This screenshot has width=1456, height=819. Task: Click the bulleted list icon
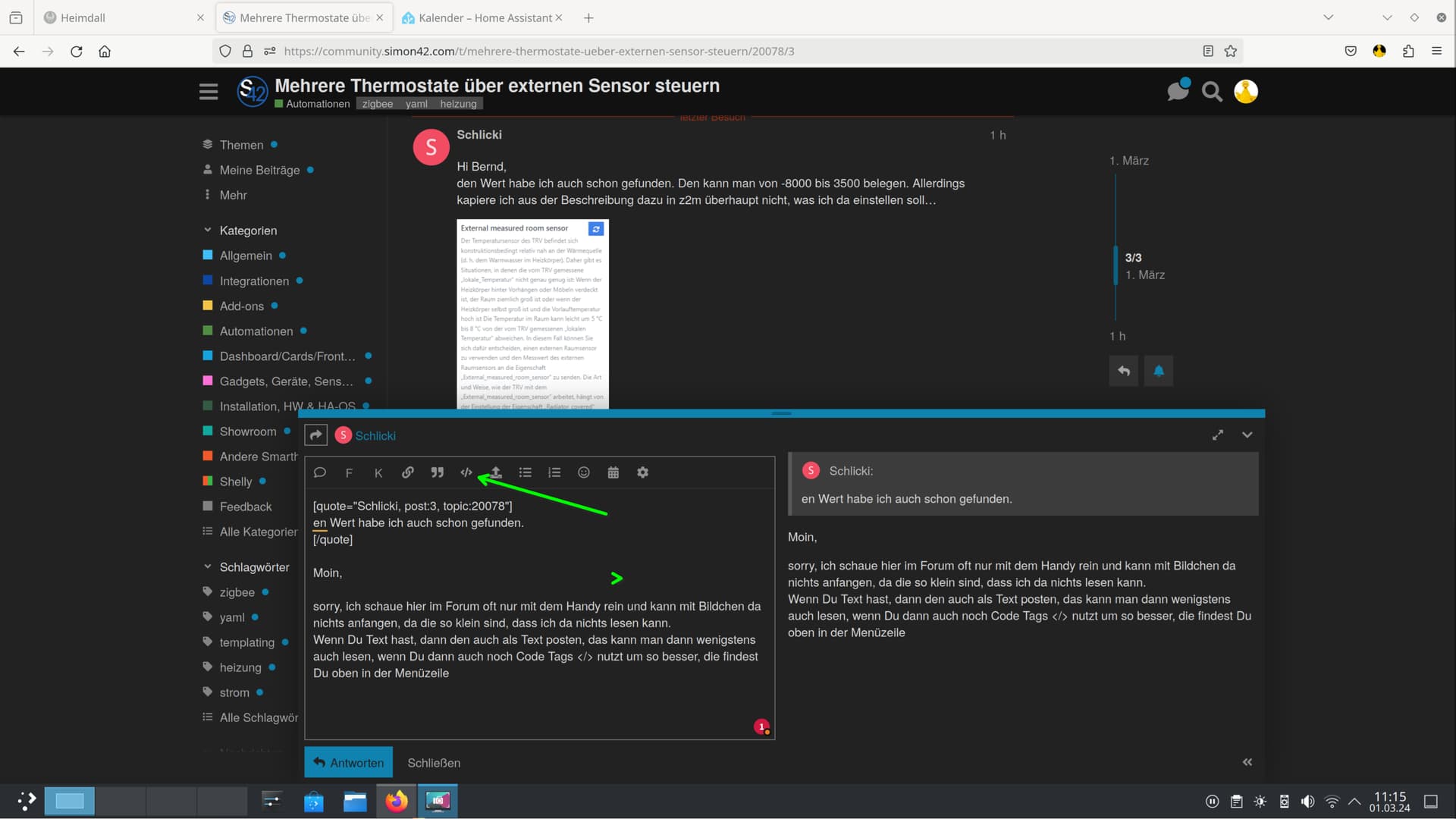point(525,472)
